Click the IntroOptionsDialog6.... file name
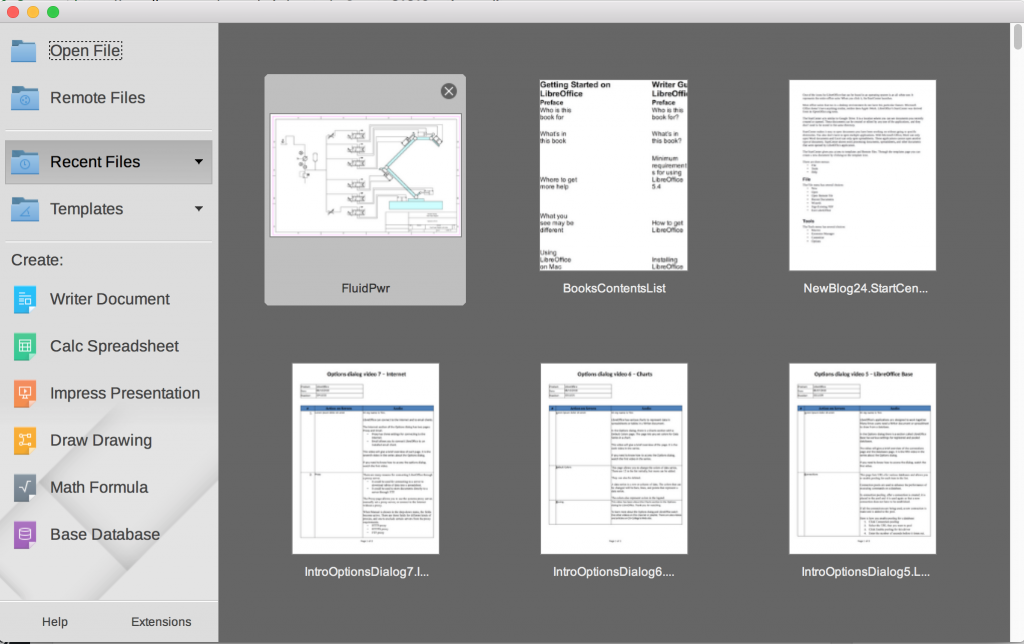Image resolution: width=1024 pixels, height=644 pixels. [x=614, y=572]
